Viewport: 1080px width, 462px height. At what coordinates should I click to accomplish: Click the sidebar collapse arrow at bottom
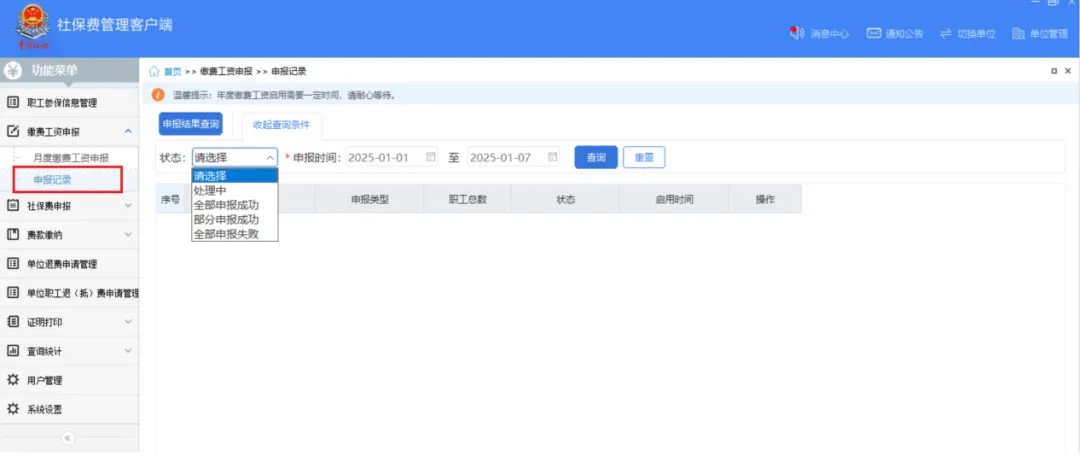click(68, 438)
